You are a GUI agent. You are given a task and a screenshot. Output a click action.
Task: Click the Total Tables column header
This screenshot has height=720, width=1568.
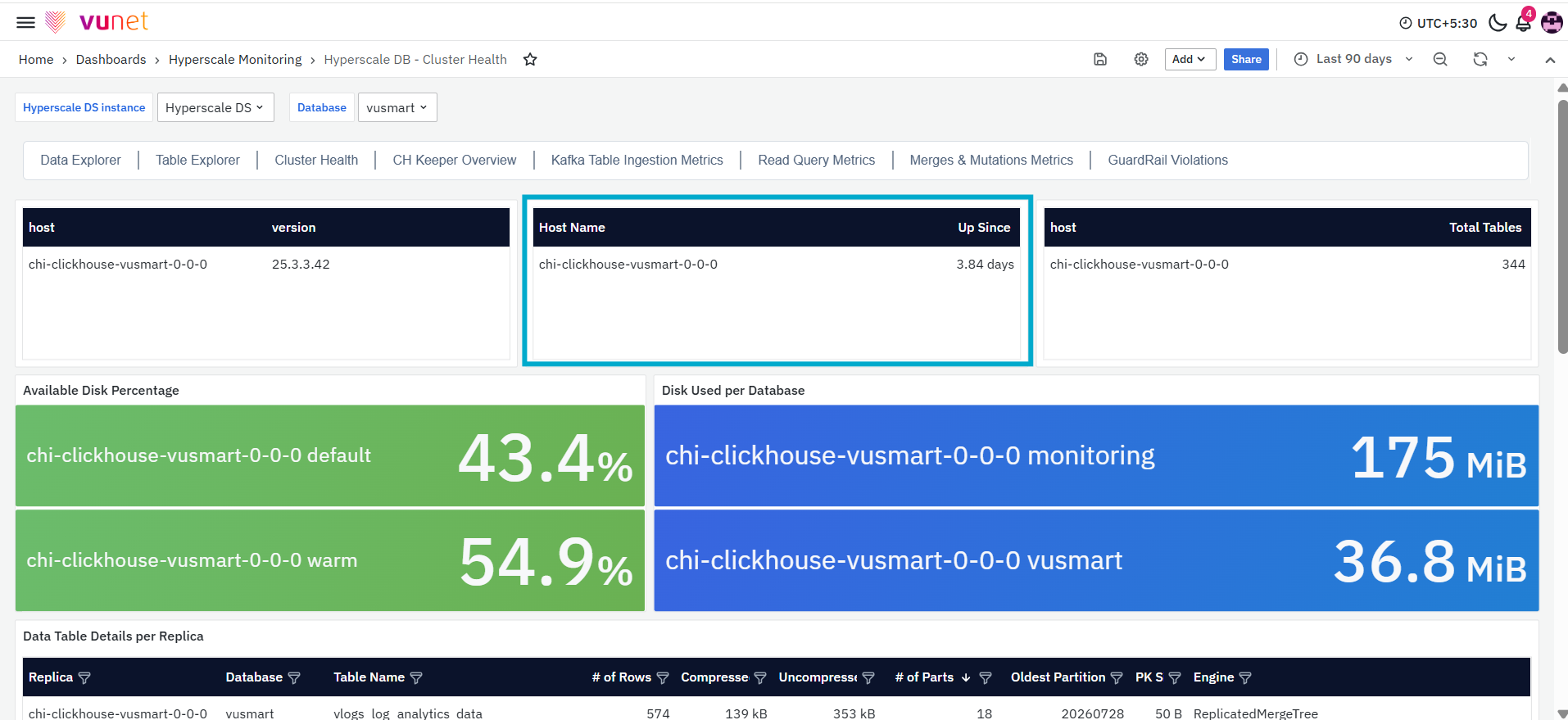point(1485,228)
